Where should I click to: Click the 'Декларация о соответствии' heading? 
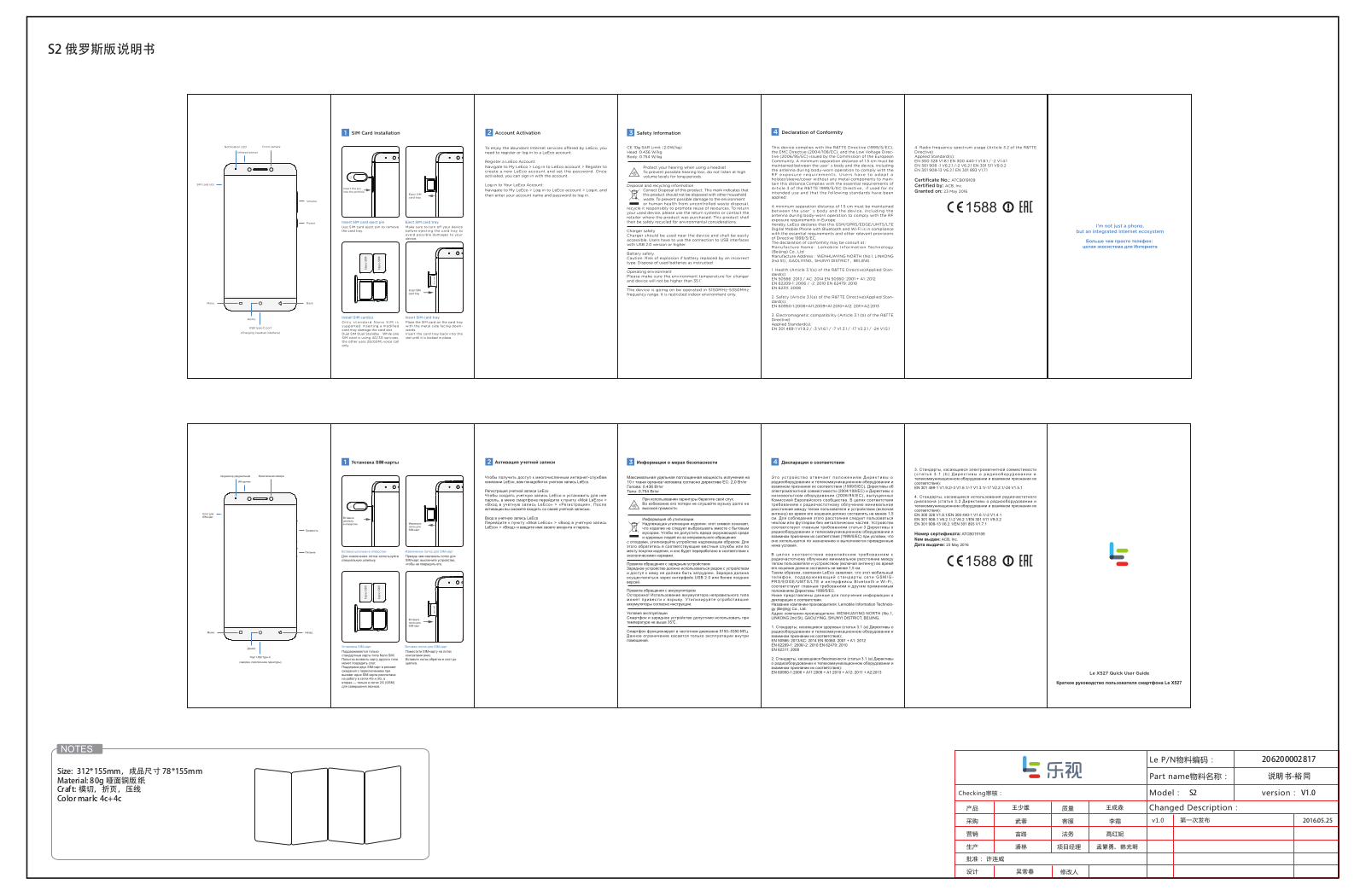click(x=813, y=463)
